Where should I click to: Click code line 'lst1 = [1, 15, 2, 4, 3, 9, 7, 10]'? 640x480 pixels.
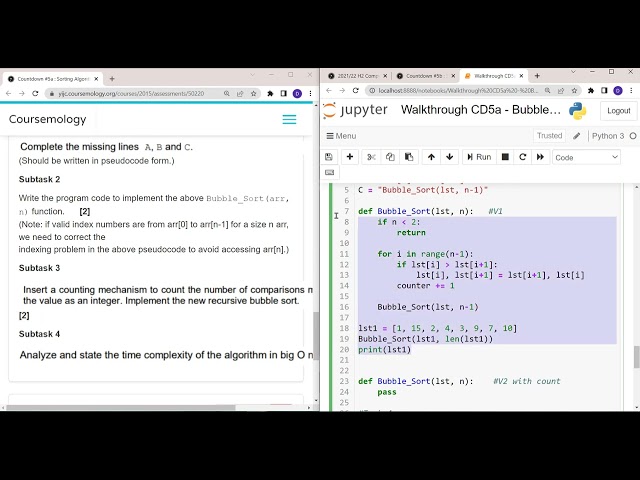438,328
